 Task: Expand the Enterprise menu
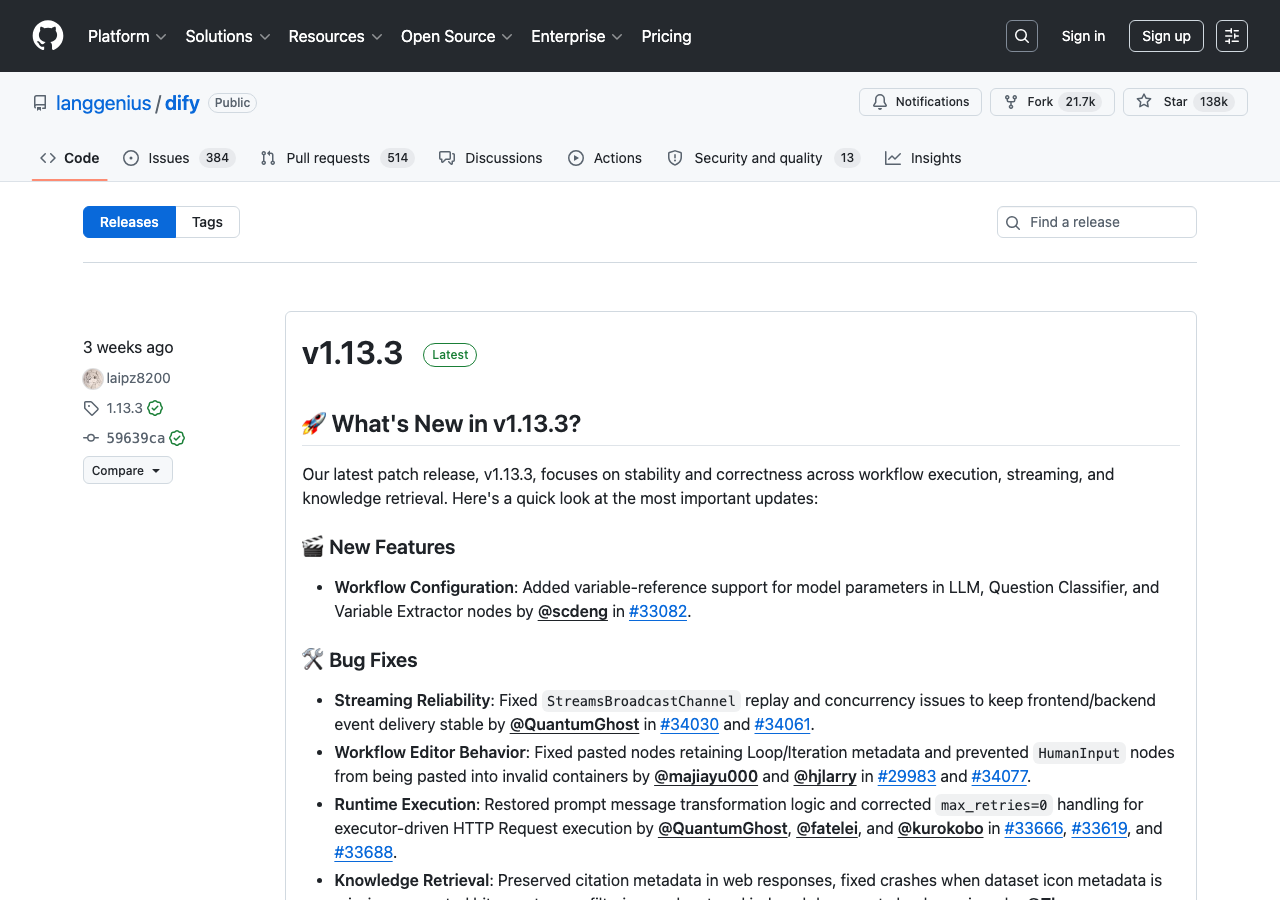(576, 36)
